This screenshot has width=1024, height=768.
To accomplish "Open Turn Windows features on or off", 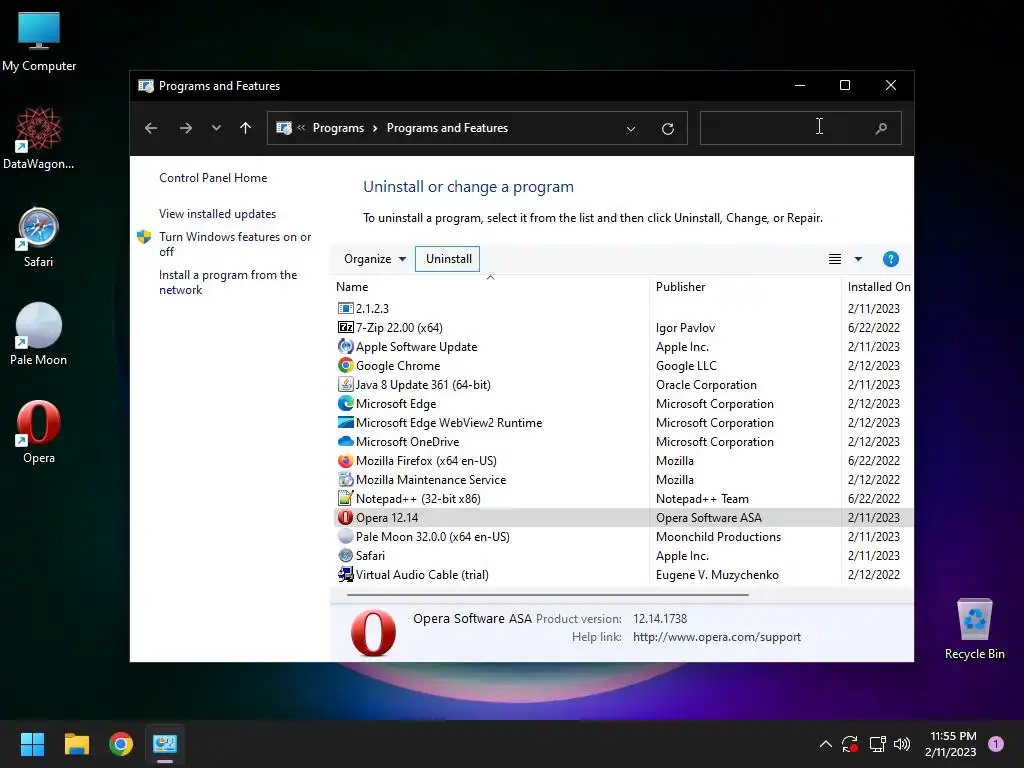I will (235, 244).
